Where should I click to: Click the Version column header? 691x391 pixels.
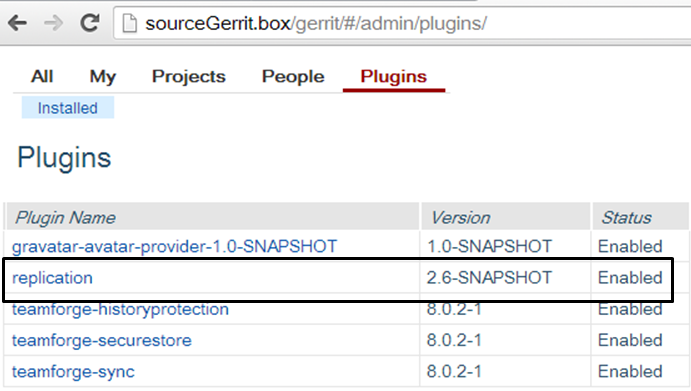(505, 217)
